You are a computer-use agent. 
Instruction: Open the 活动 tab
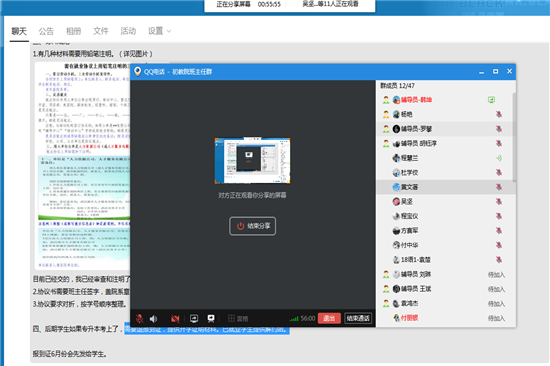[128, 31]
